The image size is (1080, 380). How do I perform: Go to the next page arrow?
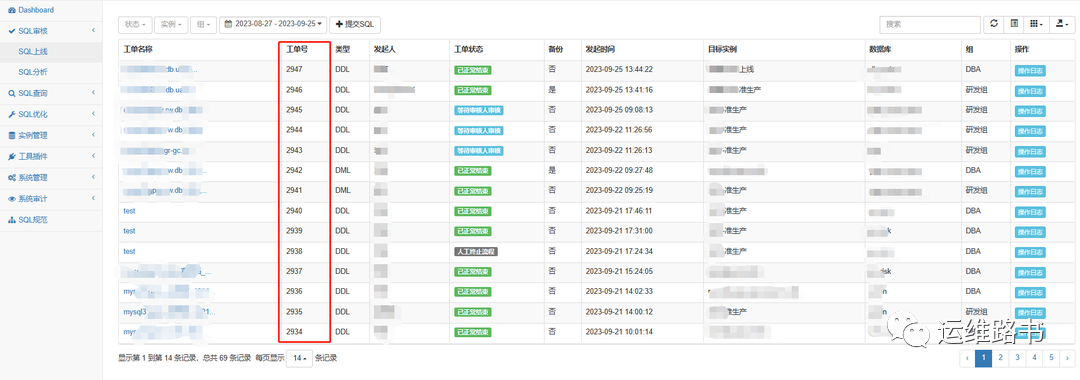(x=1067, y=357)
